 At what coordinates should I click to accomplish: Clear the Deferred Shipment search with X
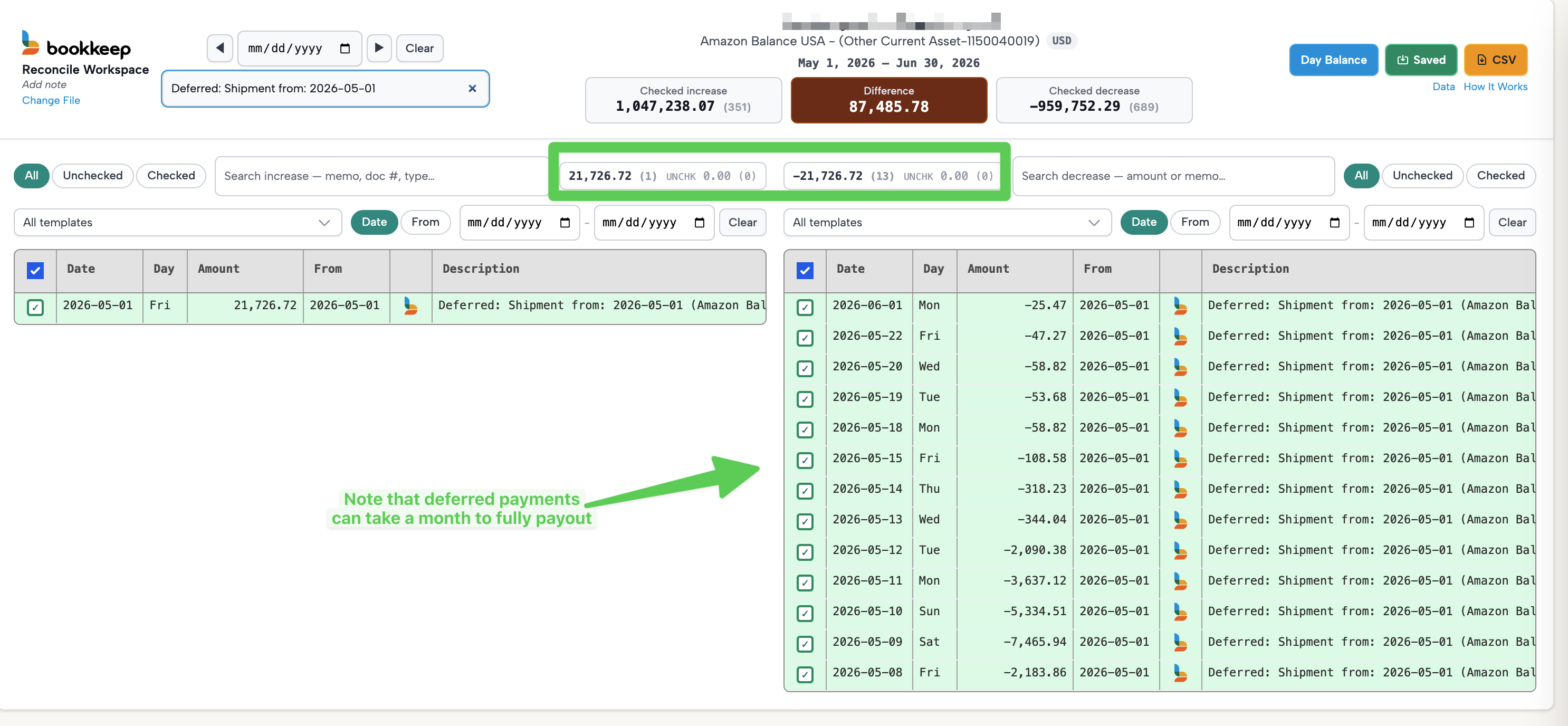[x=472, y=88]
